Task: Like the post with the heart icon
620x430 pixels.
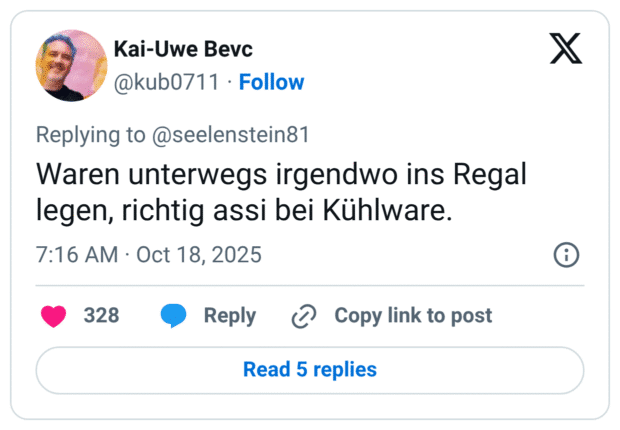Action: [52, 316]
